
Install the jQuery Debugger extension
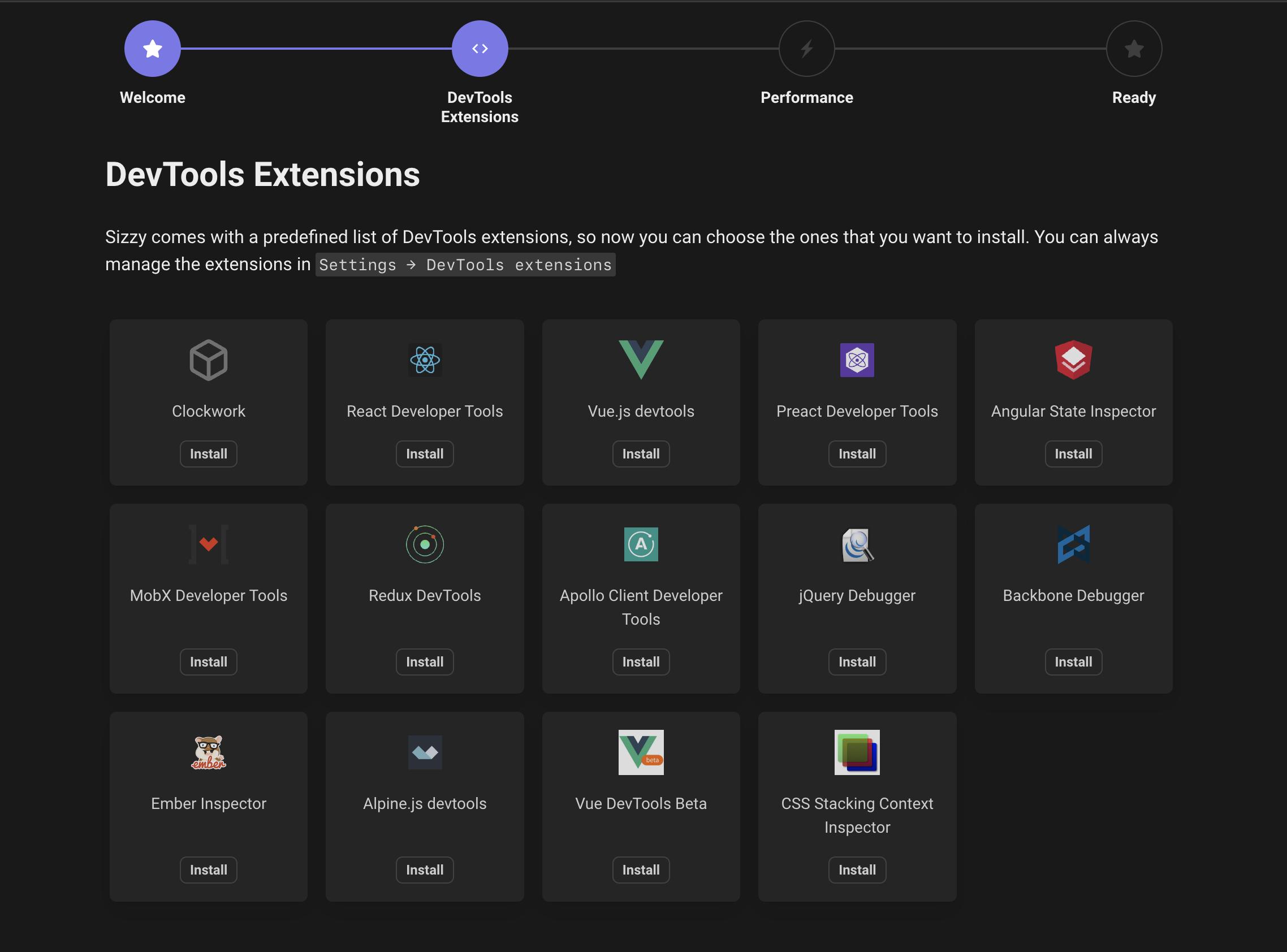[857, 661]
